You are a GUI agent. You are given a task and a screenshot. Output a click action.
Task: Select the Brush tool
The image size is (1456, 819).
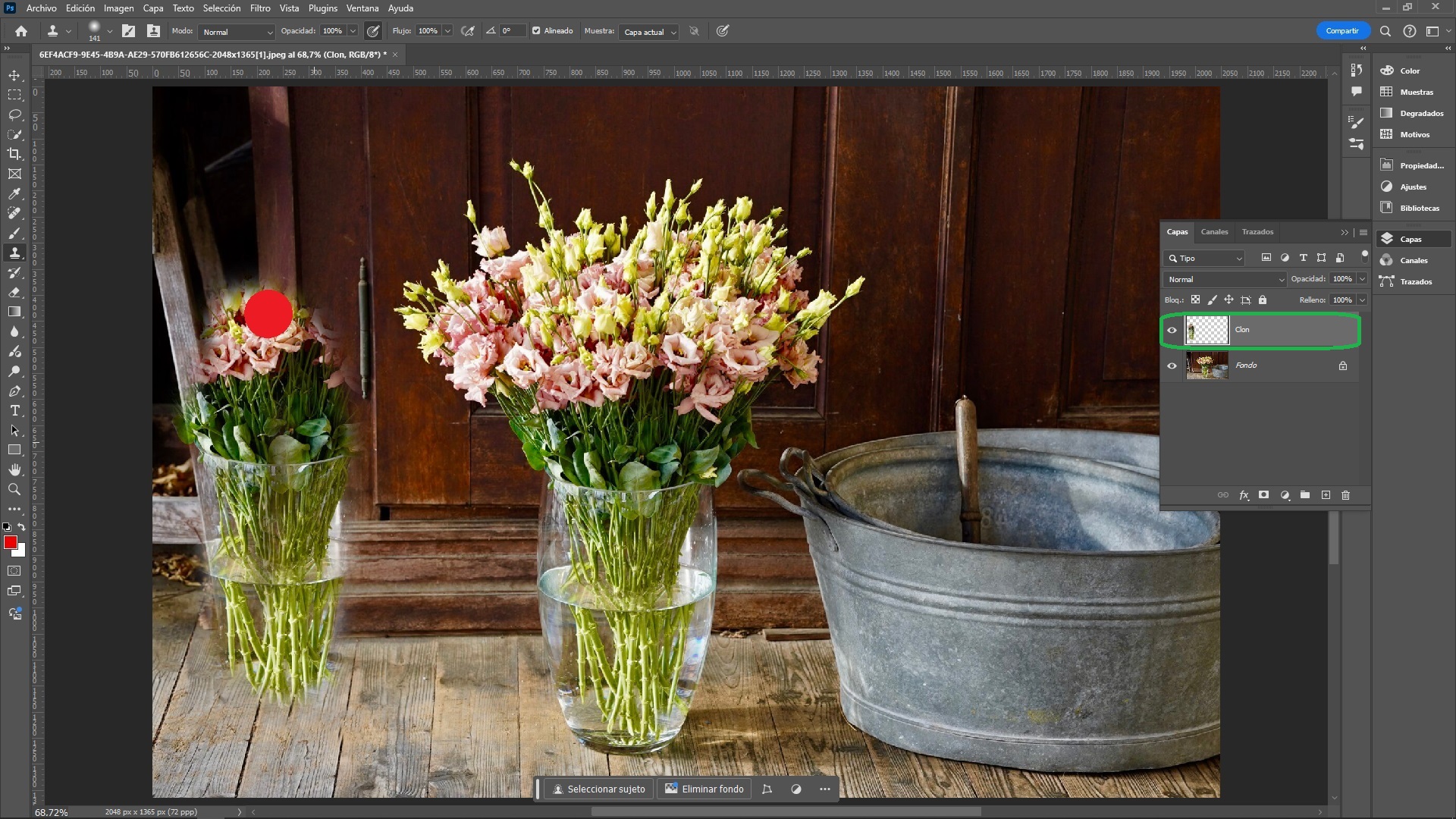click(14, 233)
